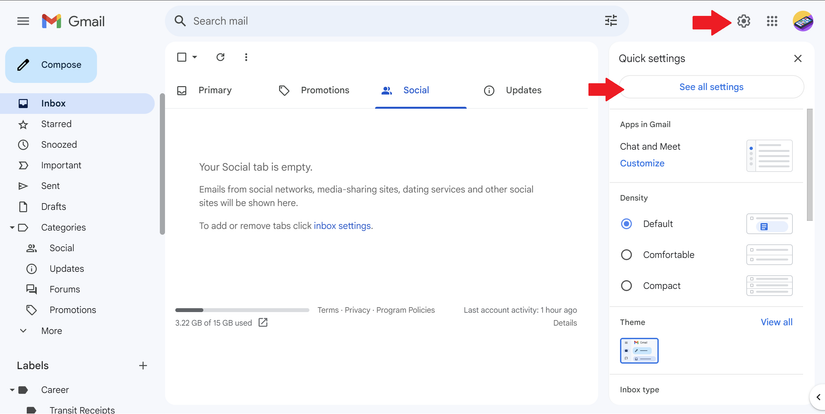Refresh the inbox mail list
This screenshot has height=414, width=825.
pyautogui.click(x=220, y=57)
